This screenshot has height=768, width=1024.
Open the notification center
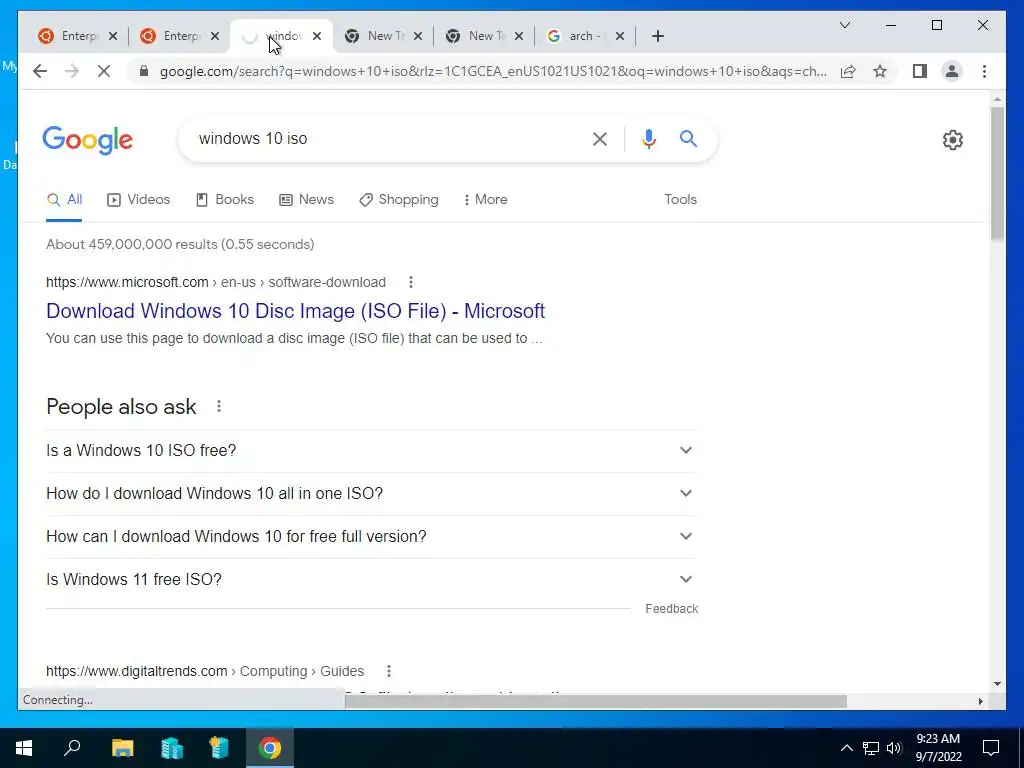click(991, 748)
